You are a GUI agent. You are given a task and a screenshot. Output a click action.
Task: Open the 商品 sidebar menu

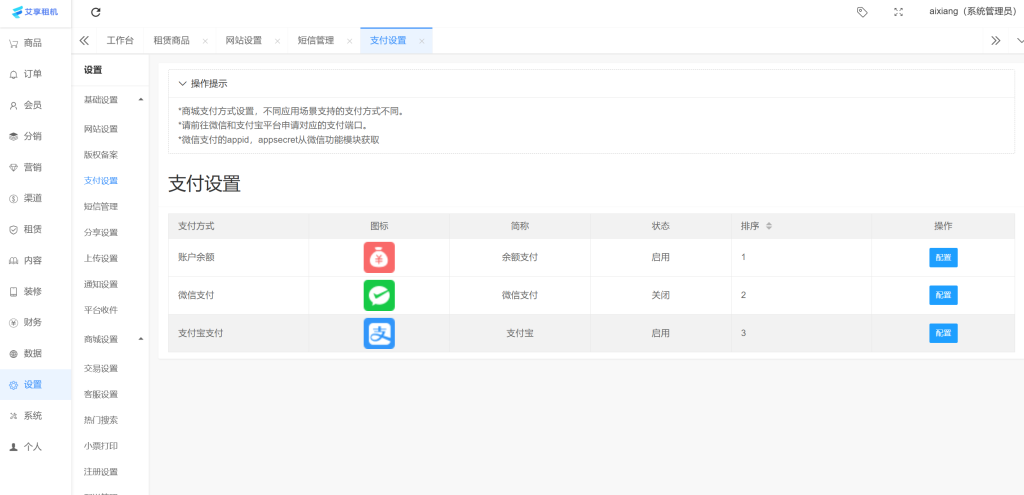[35, 43]
